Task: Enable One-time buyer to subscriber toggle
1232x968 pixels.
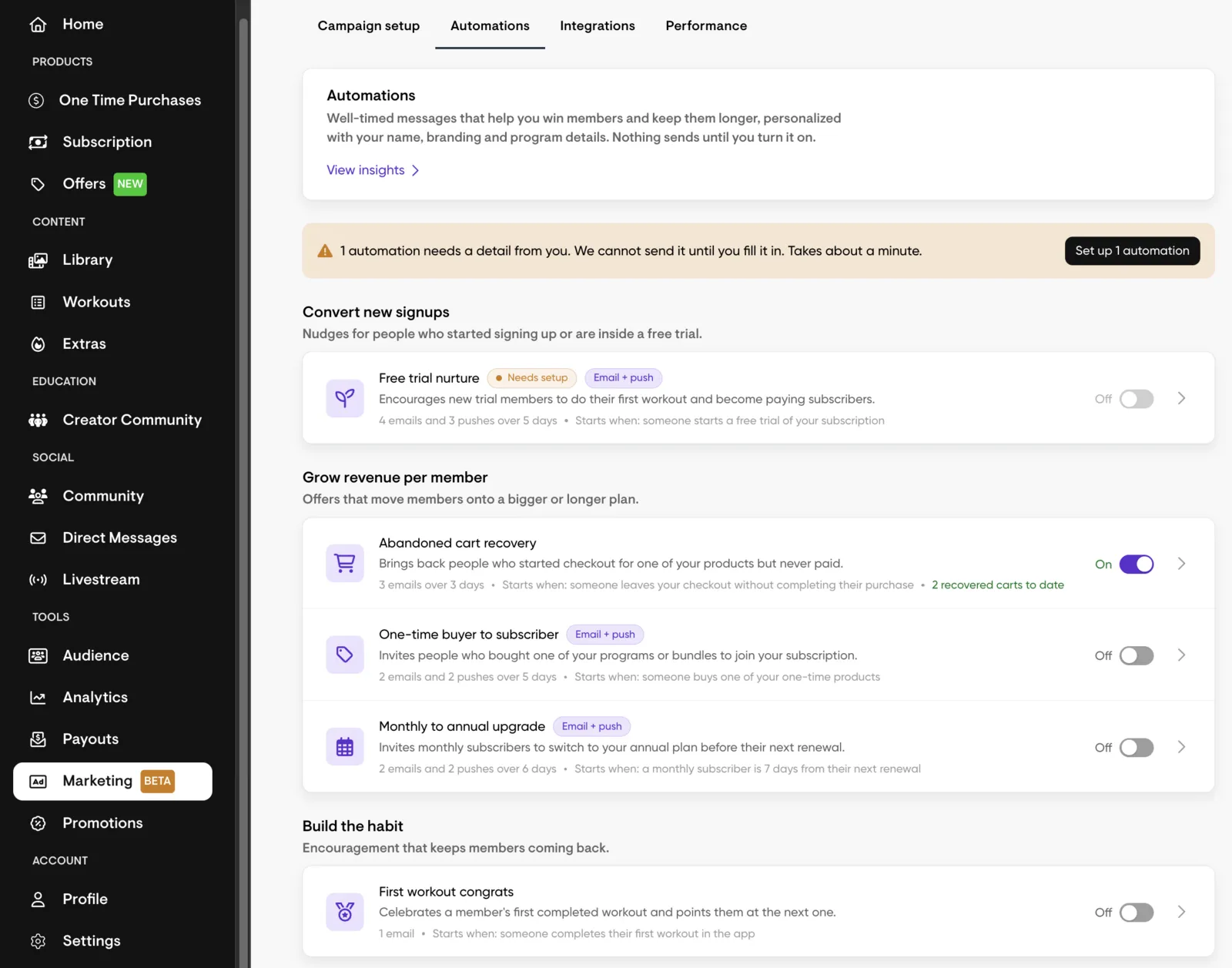Action: click(1137, 656)
